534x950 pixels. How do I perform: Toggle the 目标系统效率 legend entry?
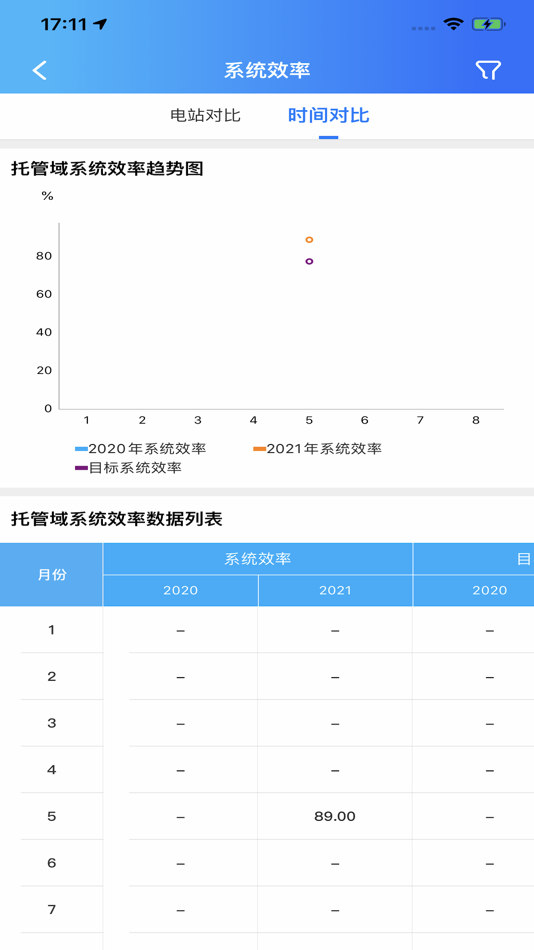click(128, 468)
